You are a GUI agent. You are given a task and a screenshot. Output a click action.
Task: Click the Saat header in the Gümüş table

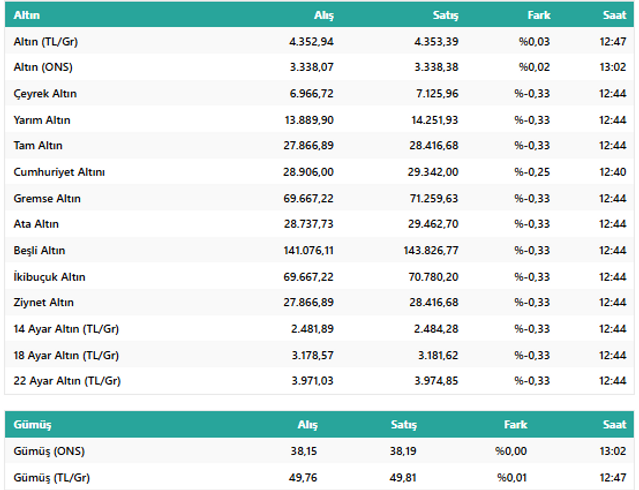[x=614, y=425]
